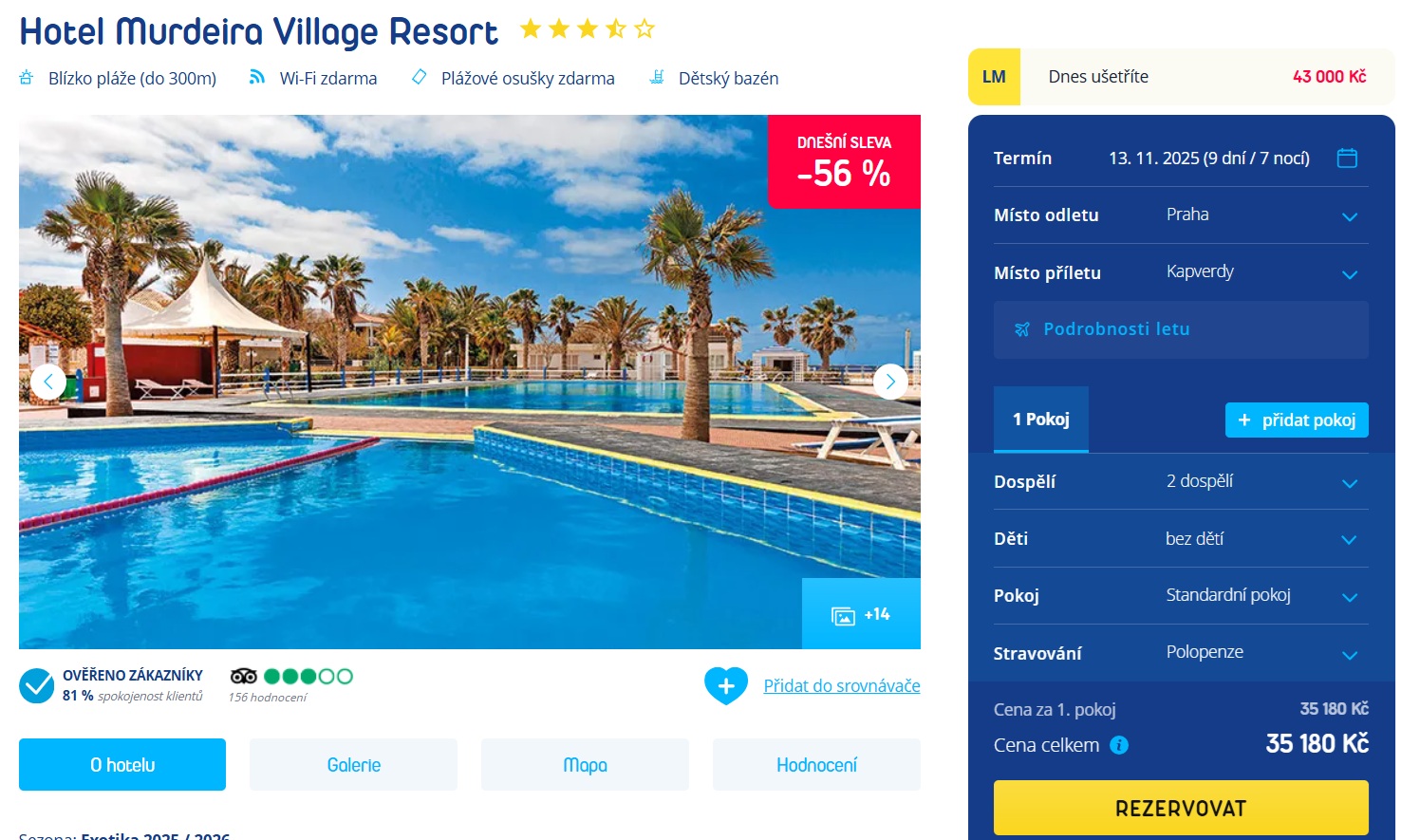Expand the Místo odletu Praha dropdown
Image resolution: width=1401 pixels, height=840 pixels.
click(x=1181, y=215)
